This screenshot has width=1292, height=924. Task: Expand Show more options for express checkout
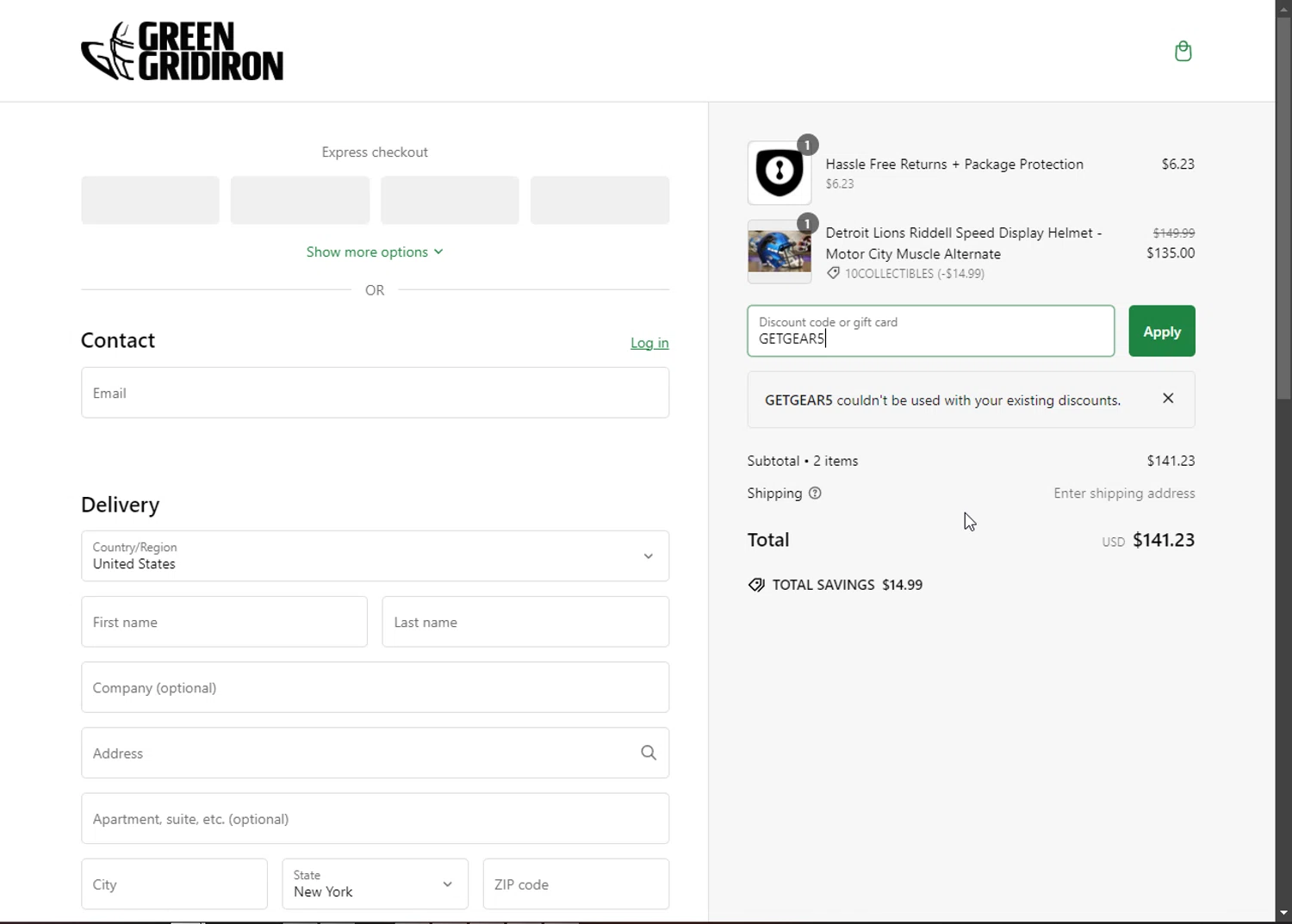(x=375, y=251)
